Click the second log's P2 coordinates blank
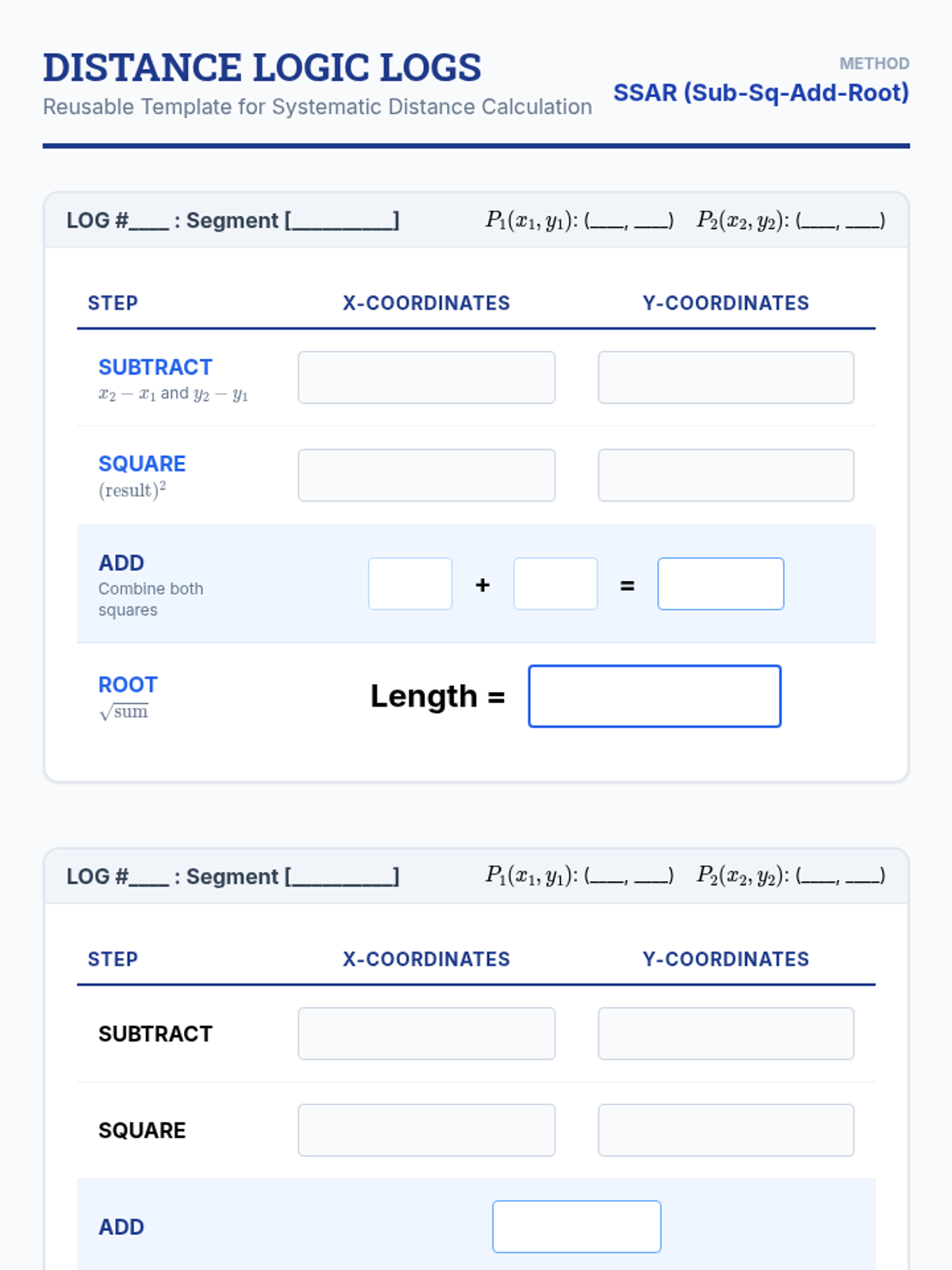952x1270 pixels. pyautogui.click(x=841, y=877)
